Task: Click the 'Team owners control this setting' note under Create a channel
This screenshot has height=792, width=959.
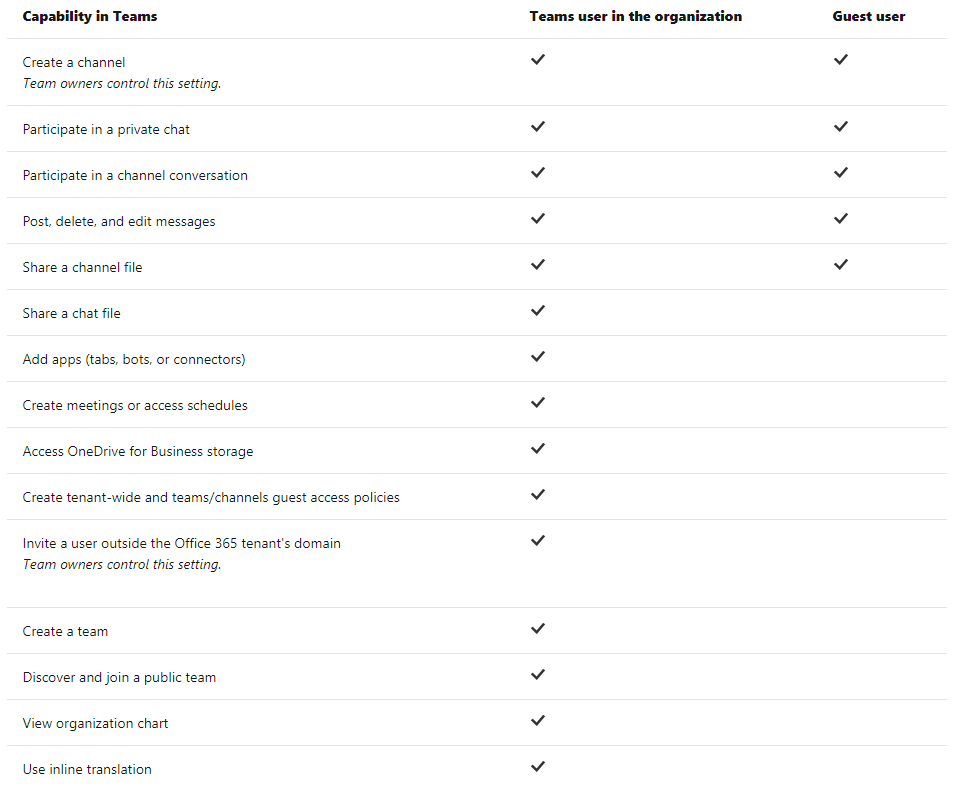Action: point(121,84)
